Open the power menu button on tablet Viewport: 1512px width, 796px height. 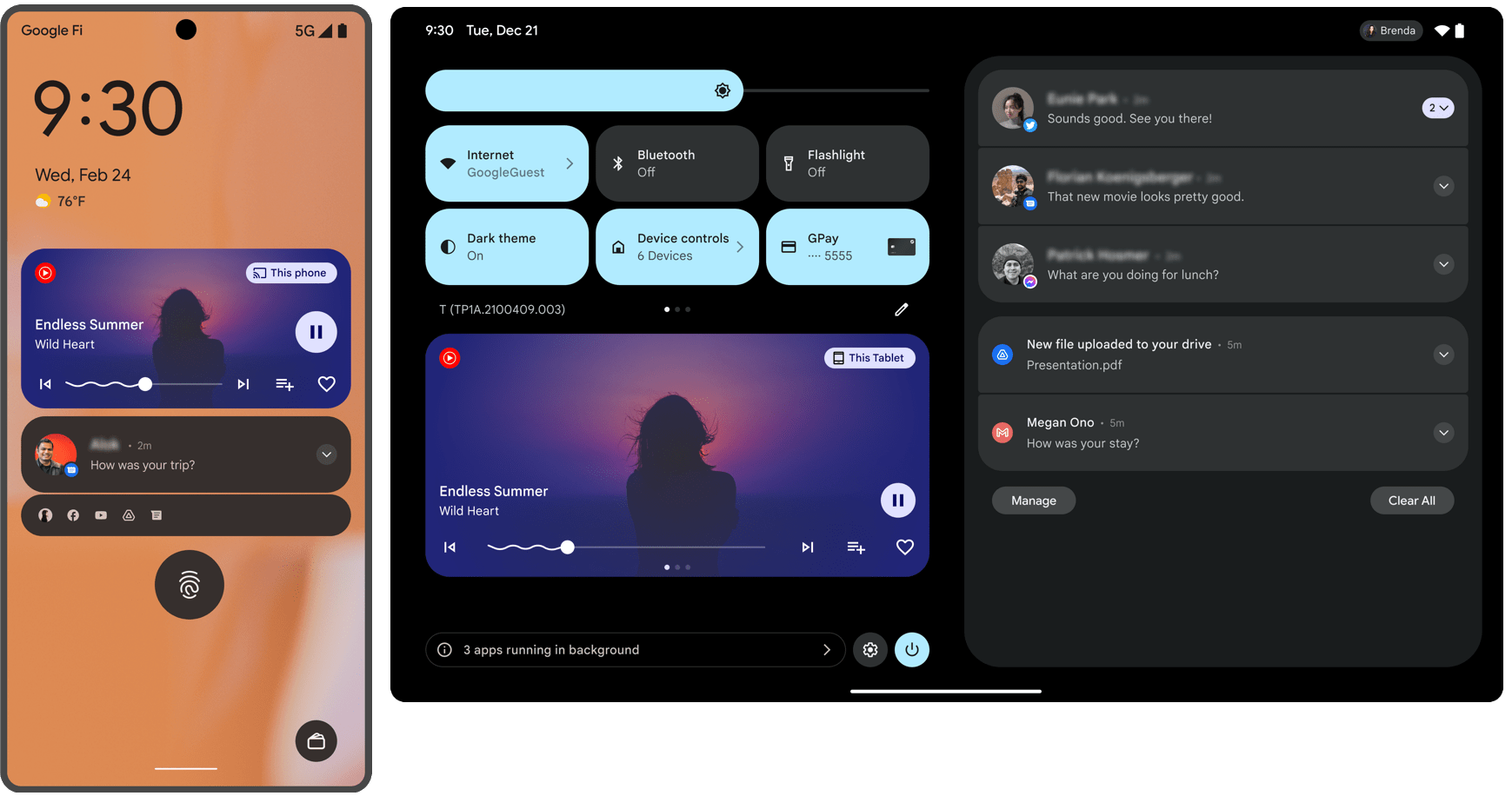point(912,650)
